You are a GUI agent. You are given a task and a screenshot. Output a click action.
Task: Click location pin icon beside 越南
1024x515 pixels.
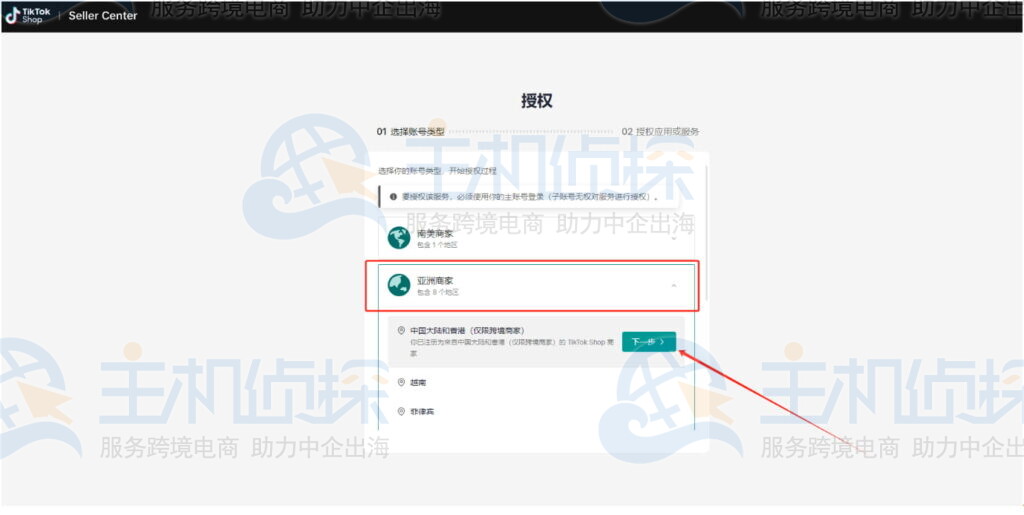401,382
